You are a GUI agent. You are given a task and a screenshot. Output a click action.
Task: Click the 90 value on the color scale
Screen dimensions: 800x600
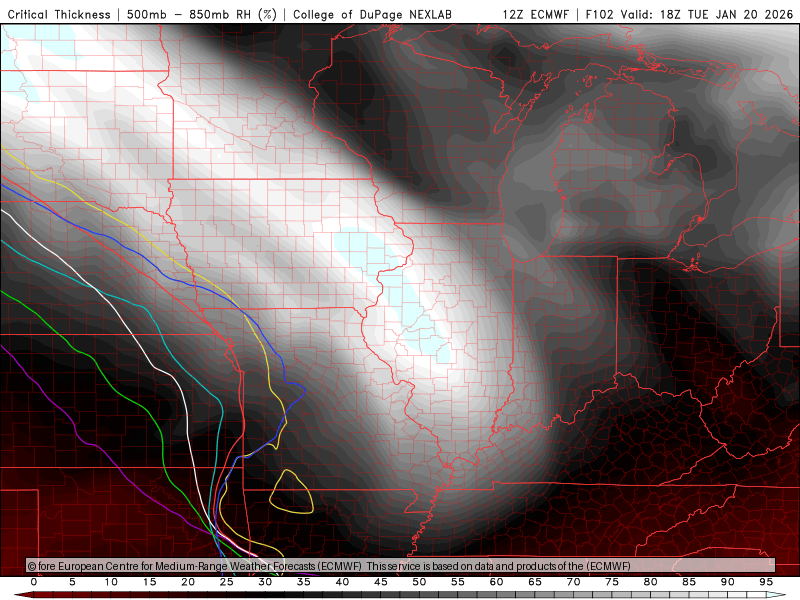click(x=727, y=582)
